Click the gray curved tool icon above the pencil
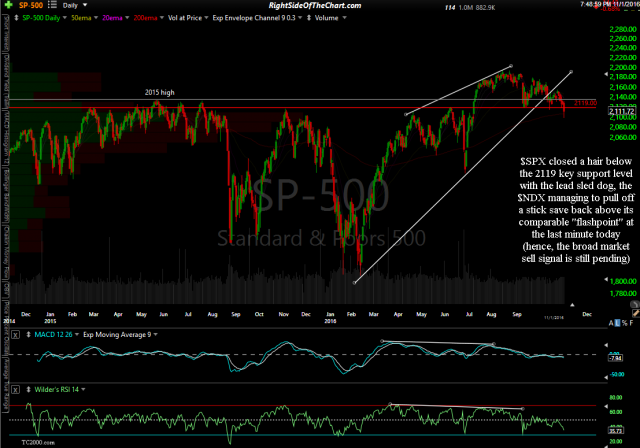The width and height of the screenshot is (640, 448). (x=635, y=304)
